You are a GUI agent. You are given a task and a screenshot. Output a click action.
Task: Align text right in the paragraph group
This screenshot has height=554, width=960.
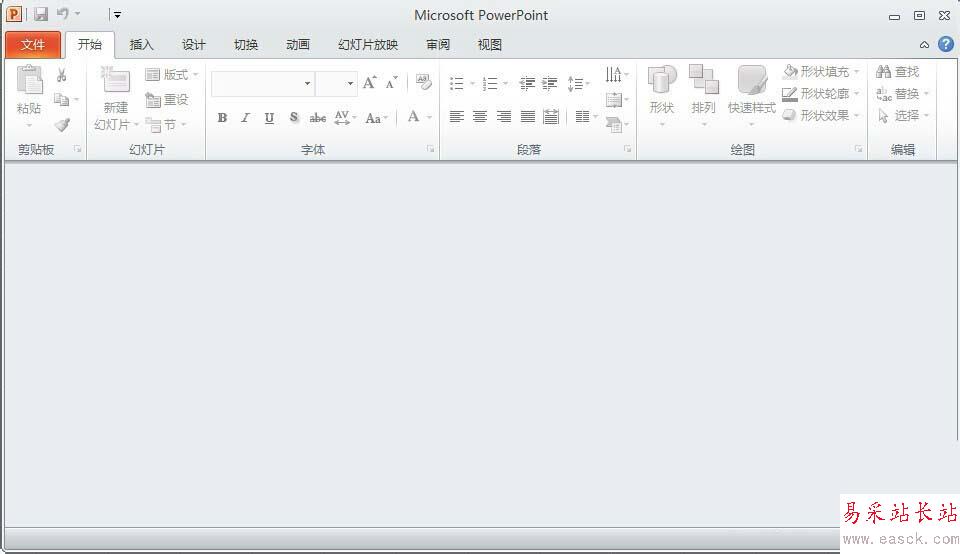(x=504, y=116)
